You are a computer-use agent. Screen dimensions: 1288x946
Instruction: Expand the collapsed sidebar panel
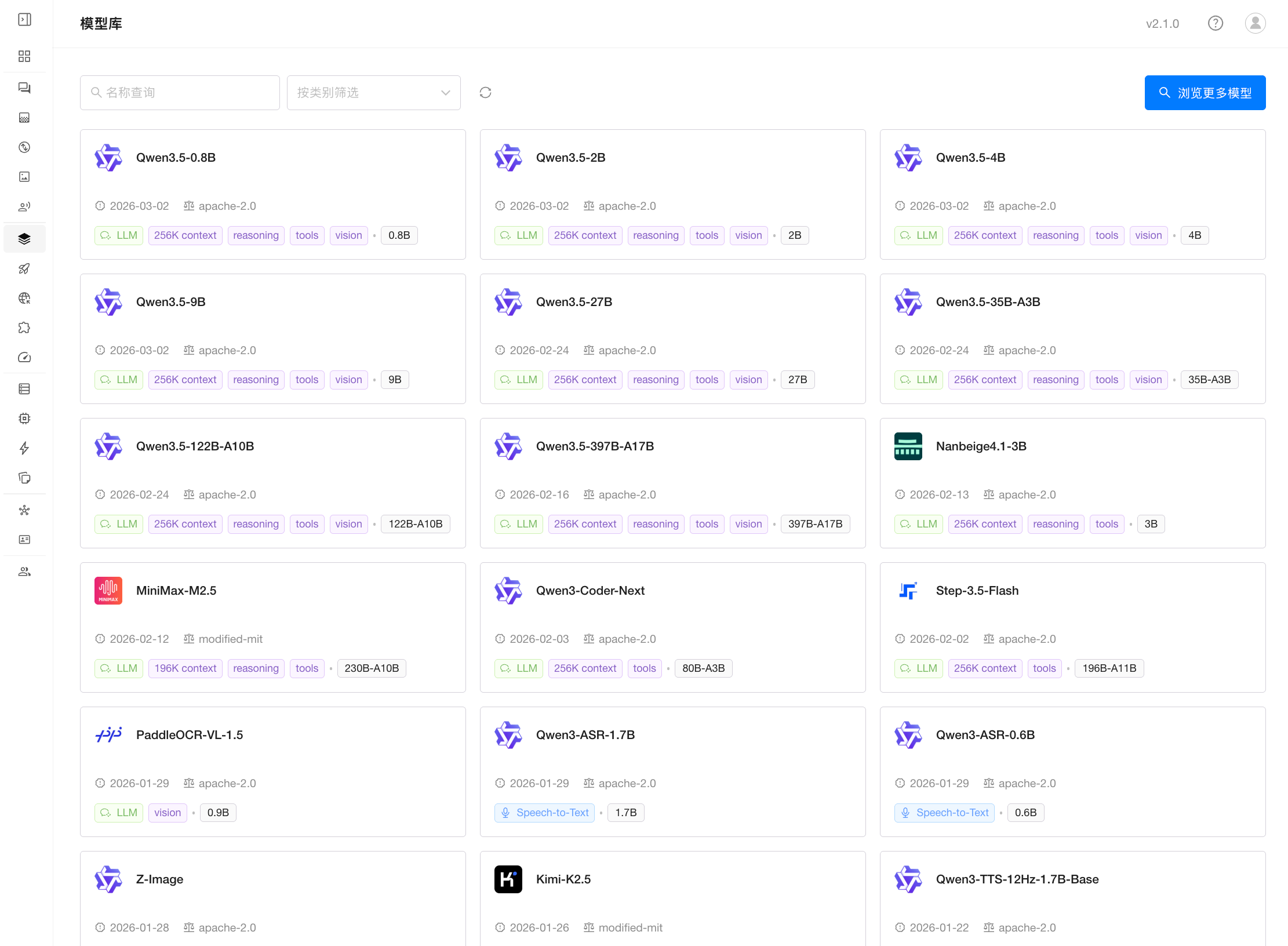[x=24, y=20]
